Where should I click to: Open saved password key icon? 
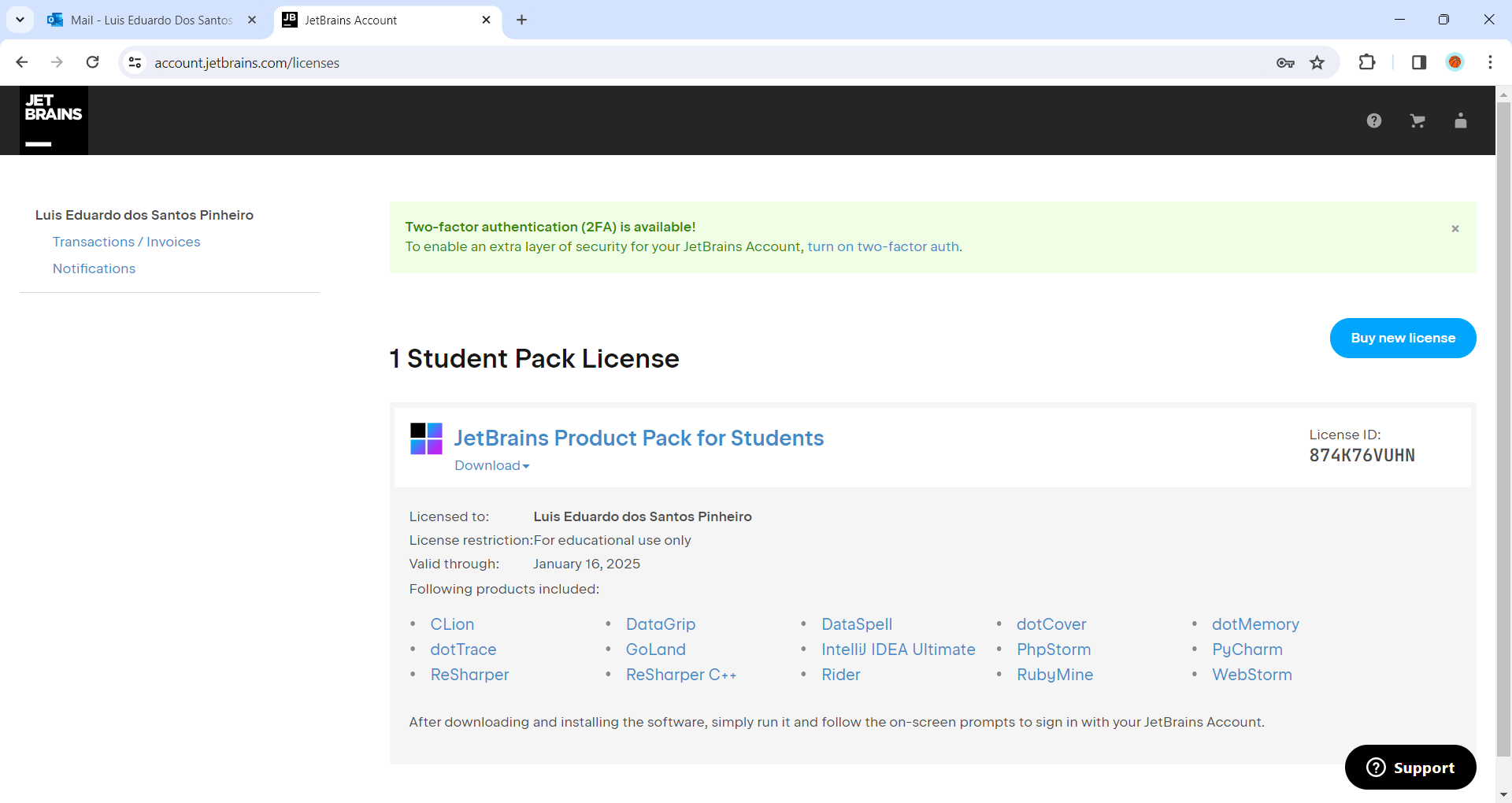(x=1285, y=62)
